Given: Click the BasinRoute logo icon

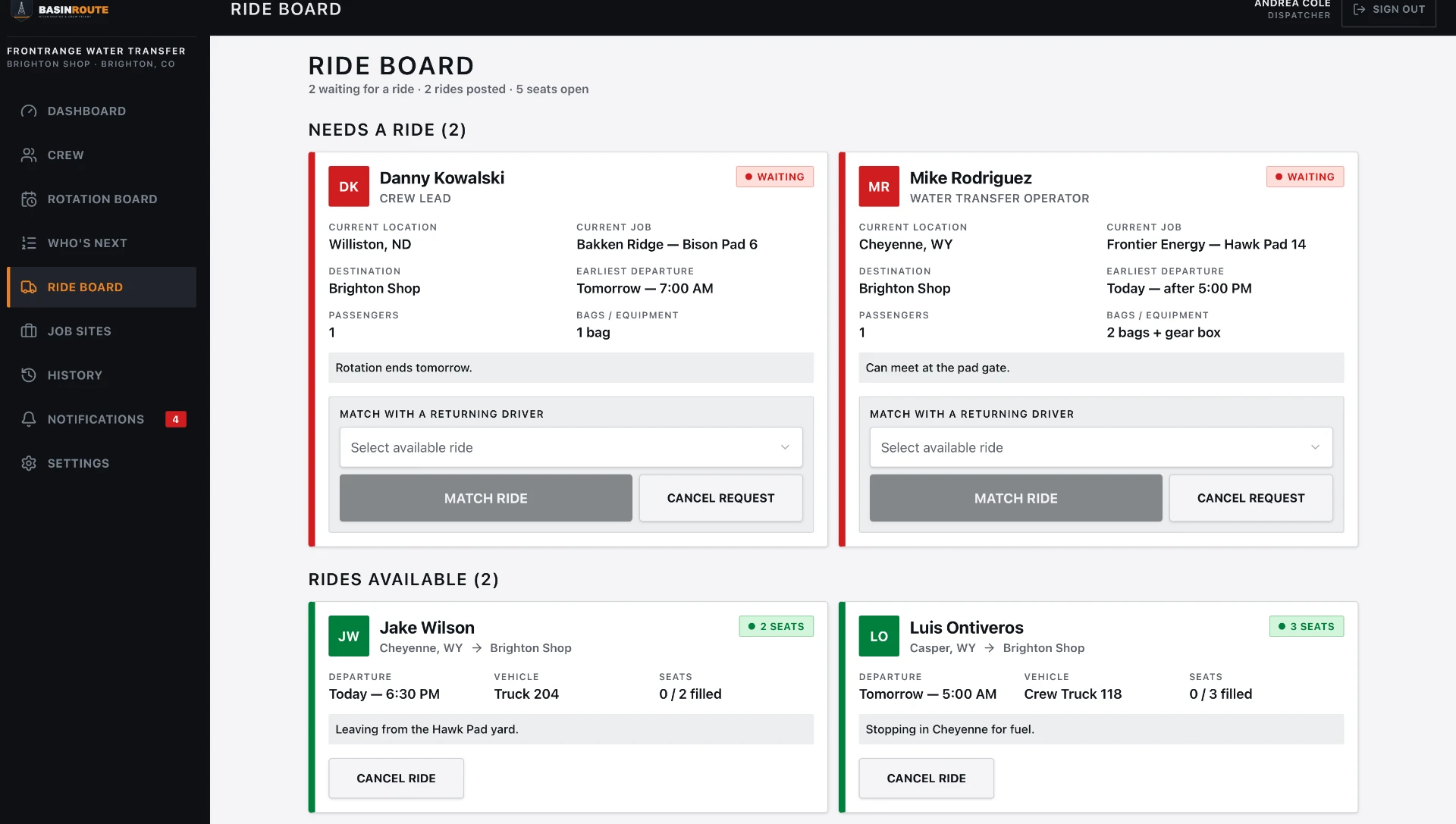Looking at the screenshot, I should tap(21, 9).
